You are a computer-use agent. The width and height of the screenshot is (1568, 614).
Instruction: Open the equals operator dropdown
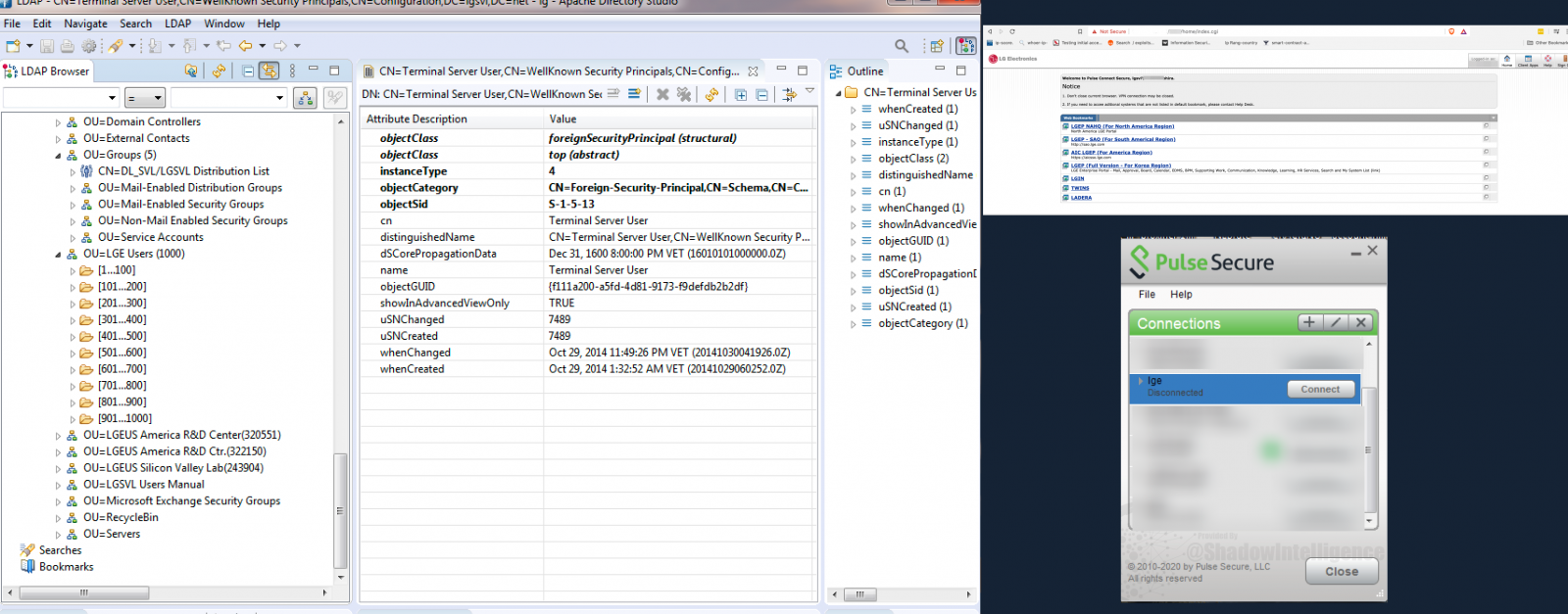pyautogui.click(x=145, y=98)
